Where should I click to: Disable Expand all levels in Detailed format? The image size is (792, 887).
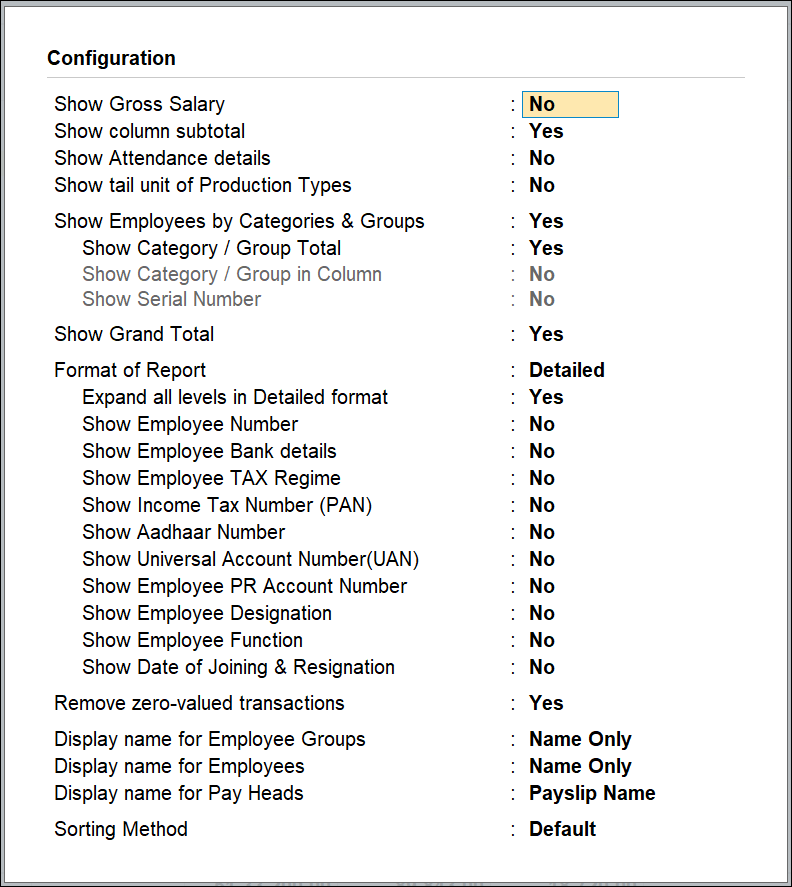(x=545, y=397)
